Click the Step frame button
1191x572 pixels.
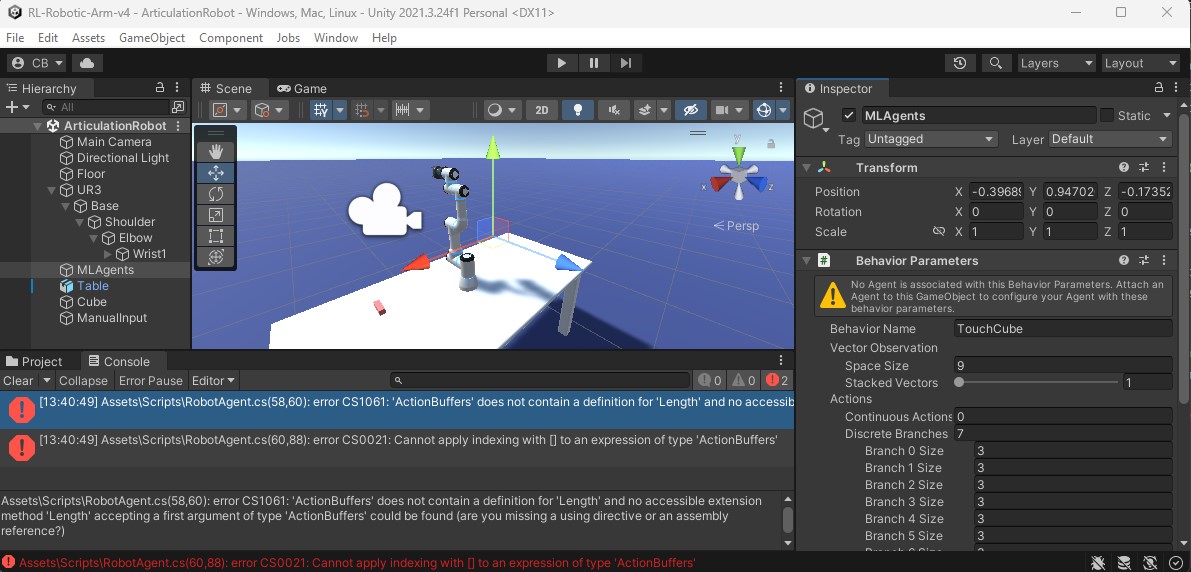626,63
